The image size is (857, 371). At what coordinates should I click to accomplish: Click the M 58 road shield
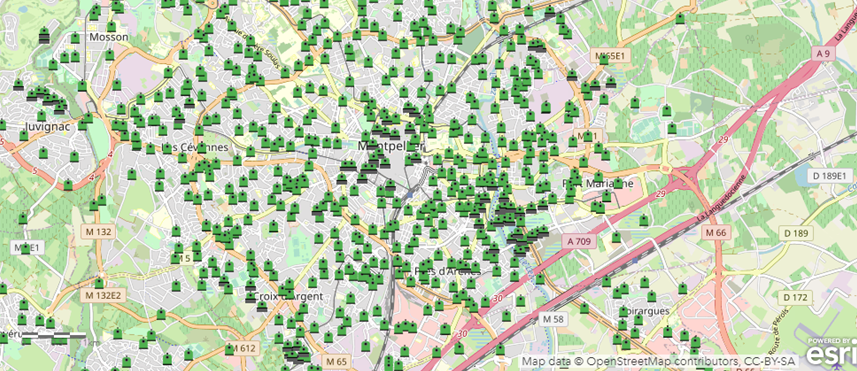pos(553,318)
